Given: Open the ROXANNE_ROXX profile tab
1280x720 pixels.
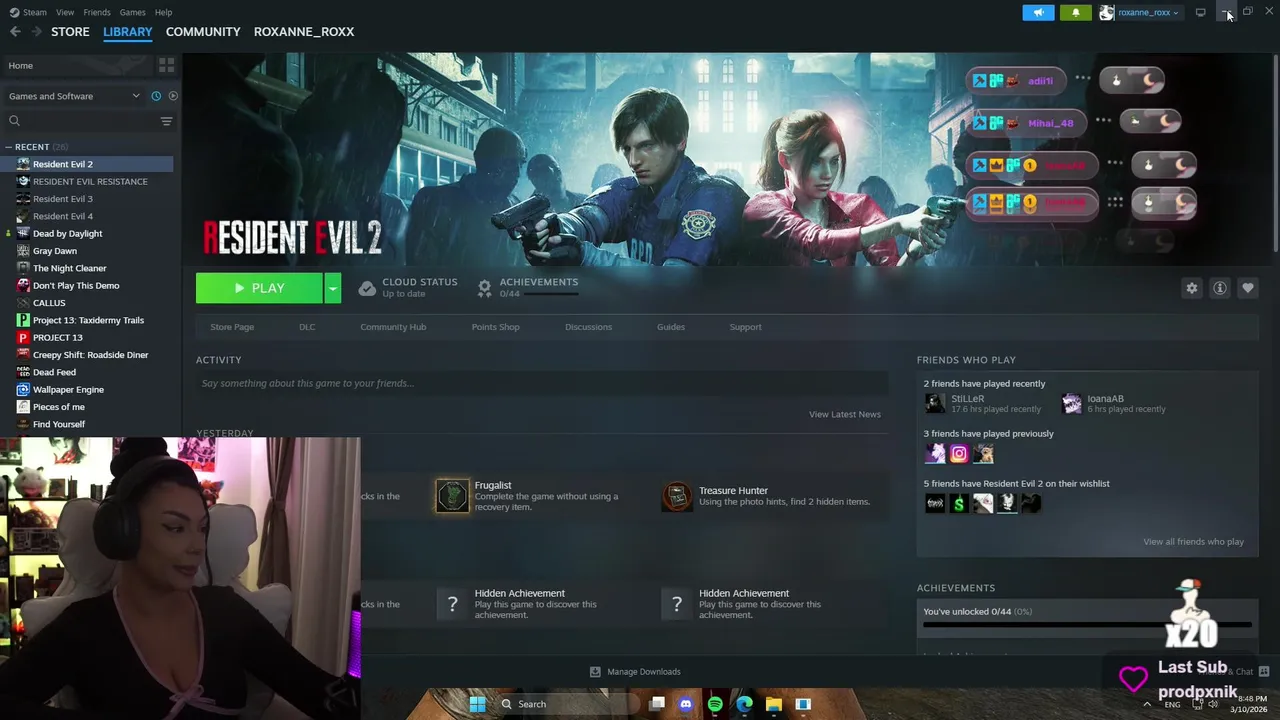Looking at the screenshot, I should point(304,32).
